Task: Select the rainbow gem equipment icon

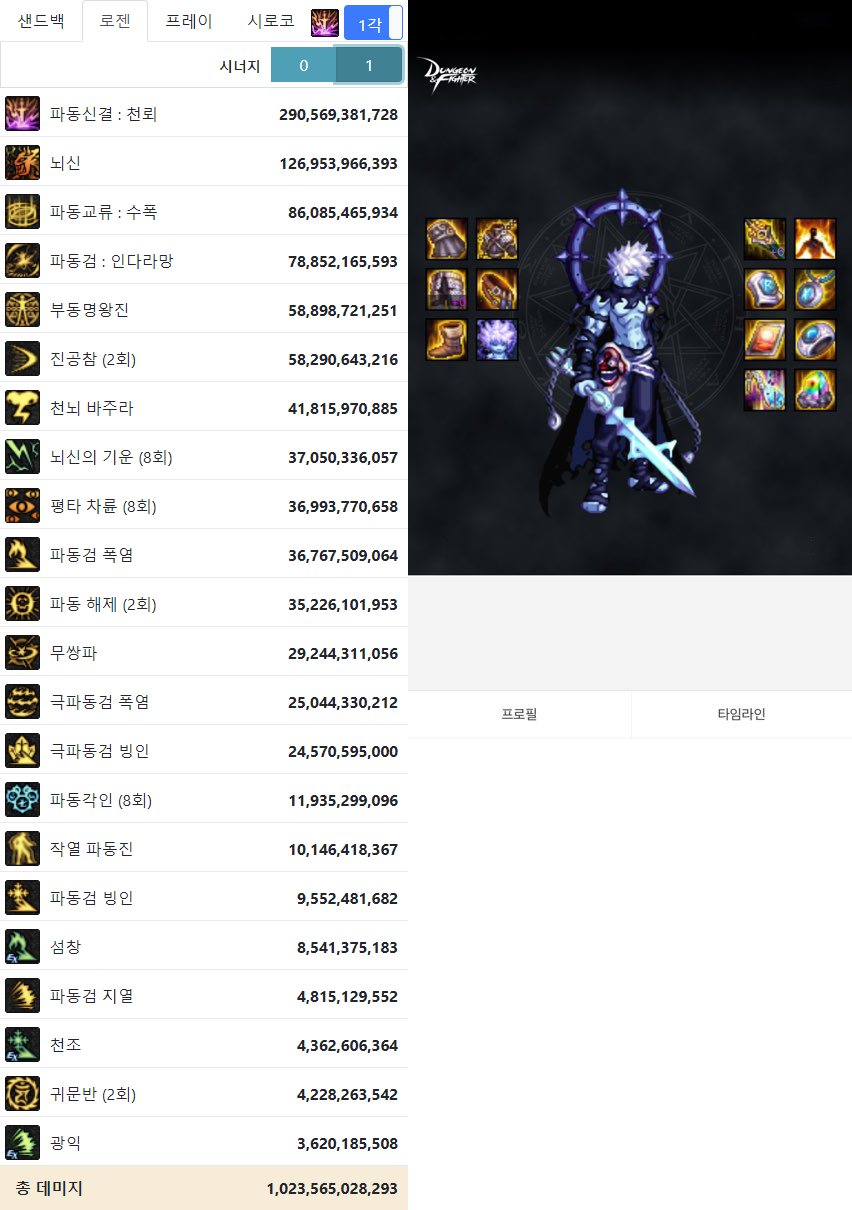Action: (815, 390)
